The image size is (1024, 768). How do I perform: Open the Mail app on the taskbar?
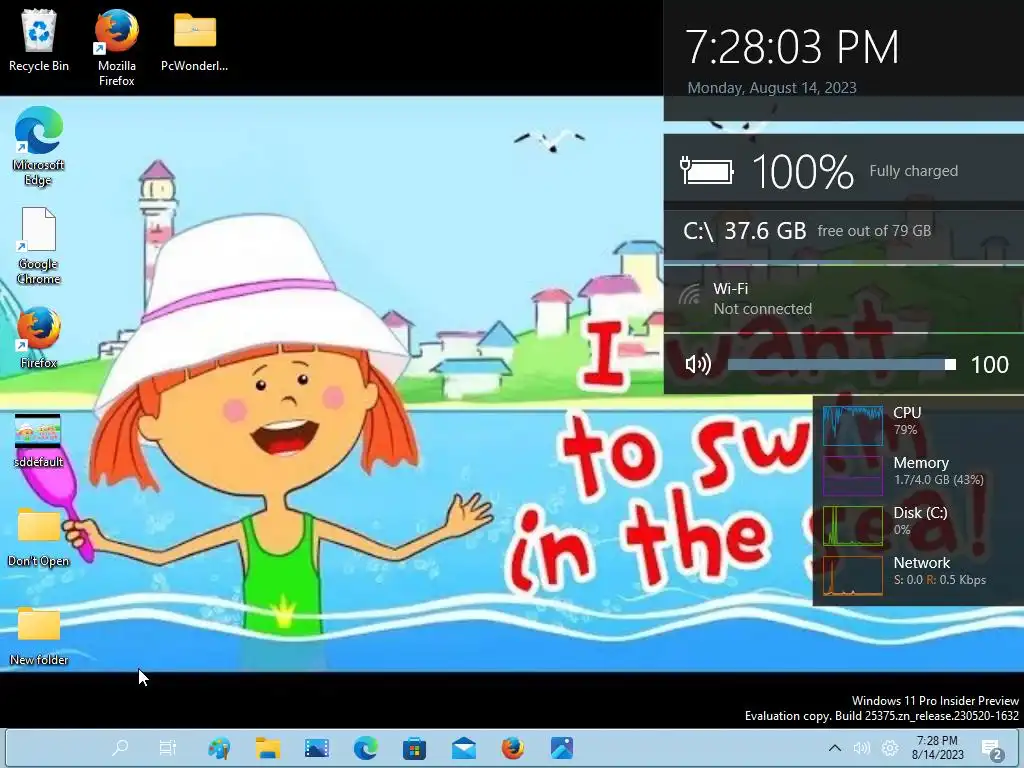click(464, 748)
